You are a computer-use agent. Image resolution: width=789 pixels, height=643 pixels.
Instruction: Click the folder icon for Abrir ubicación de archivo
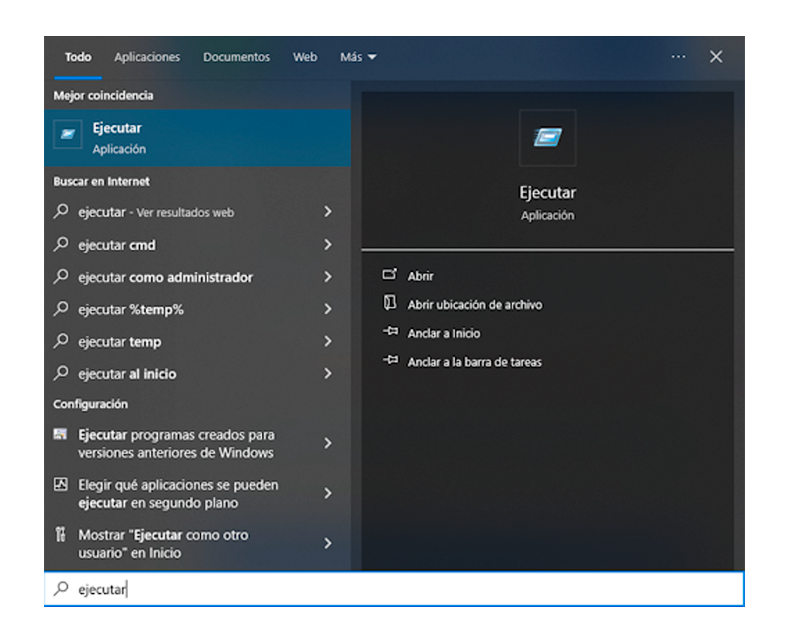390,304
